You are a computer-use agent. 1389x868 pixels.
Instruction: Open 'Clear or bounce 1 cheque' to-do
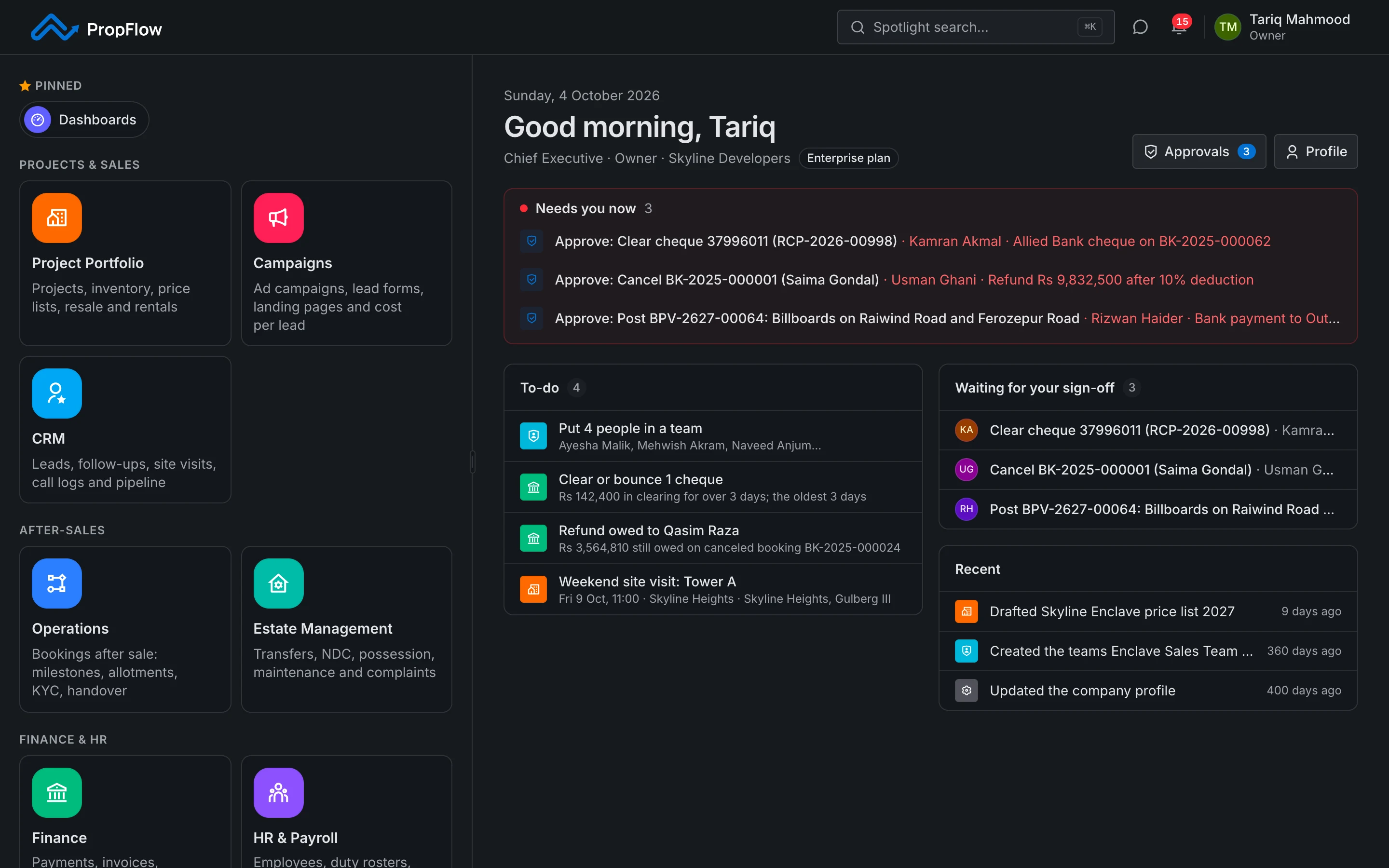click(713, 488)
